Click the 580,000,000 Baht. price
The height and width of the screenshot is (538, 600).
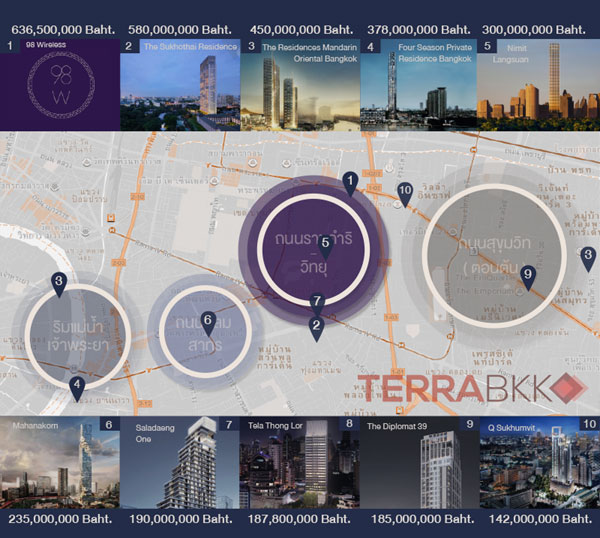click(180, 29)
